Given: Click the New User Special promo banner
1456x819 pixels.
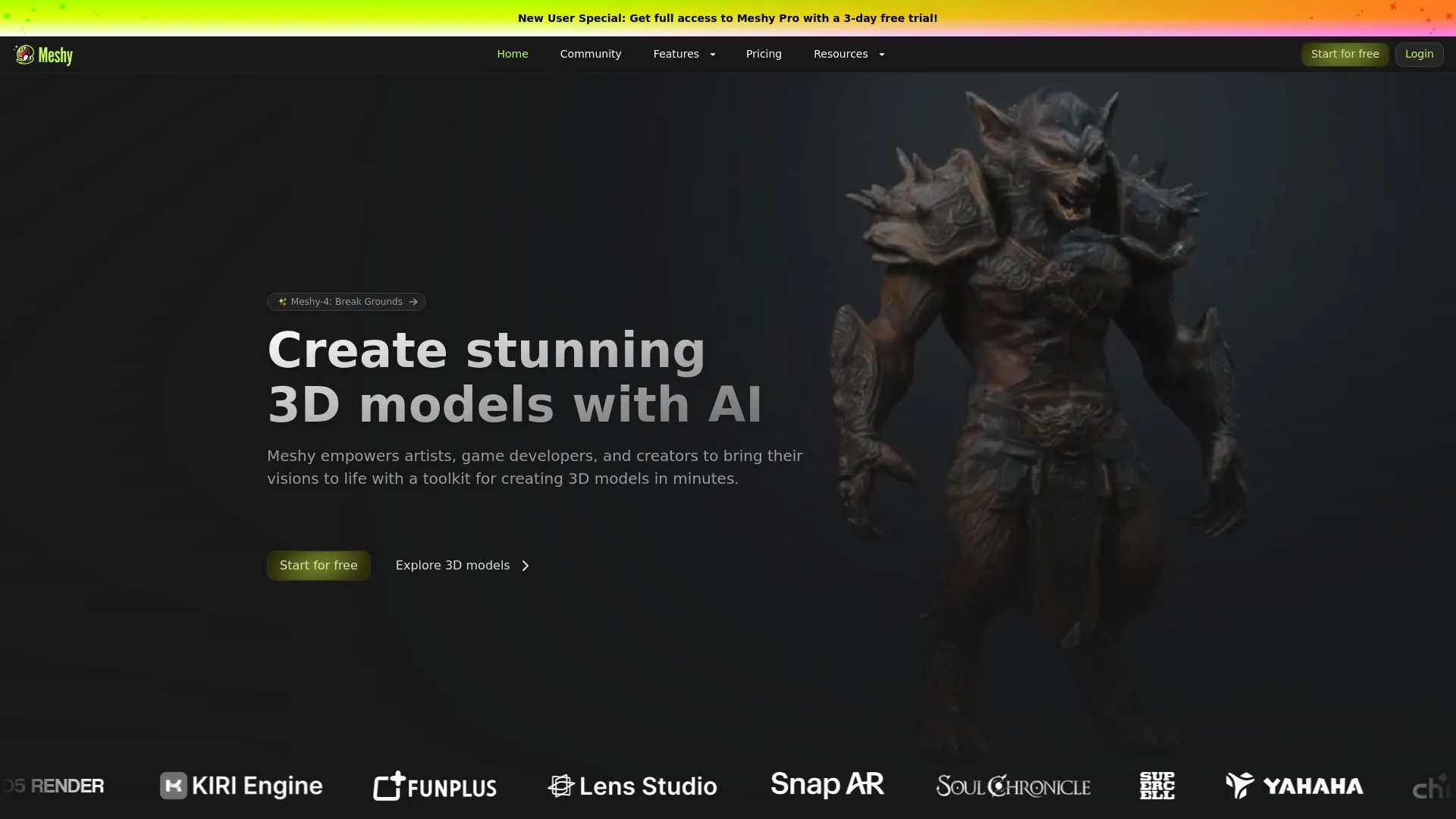Looking at the screenshot, I should click(727, 18).
